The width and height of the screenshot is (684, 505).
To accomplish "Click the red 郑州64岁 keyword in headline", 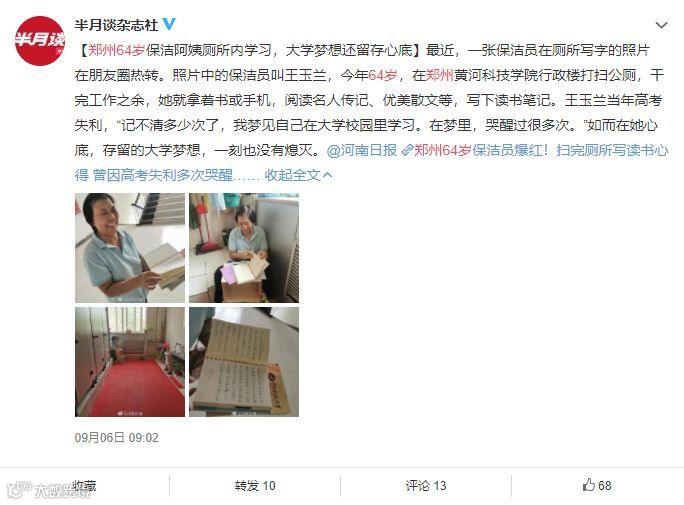I will pos(116,51).
